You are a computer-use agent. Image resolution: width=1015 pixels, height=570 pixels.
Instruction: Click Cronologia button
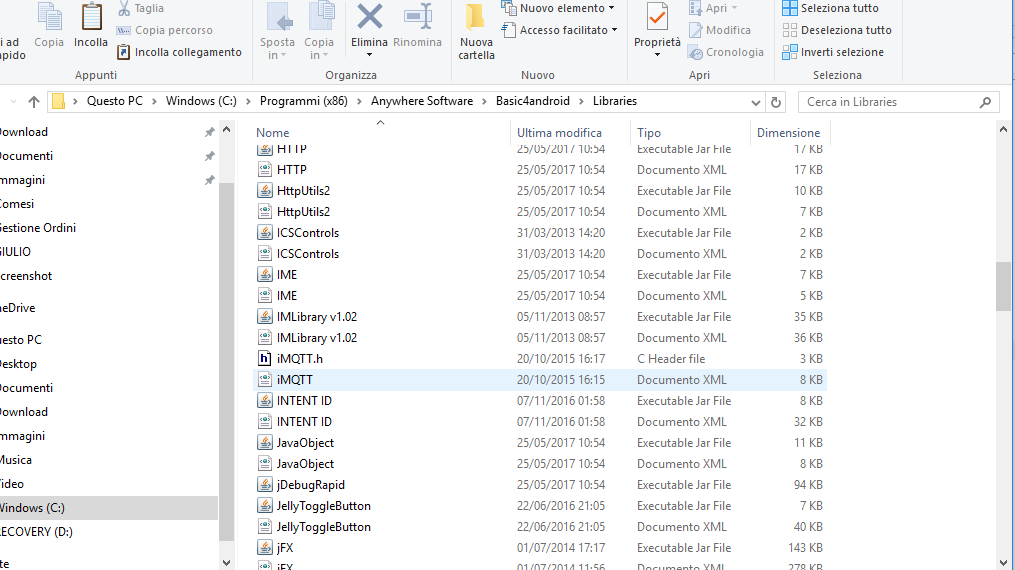(x=726, y=52)
